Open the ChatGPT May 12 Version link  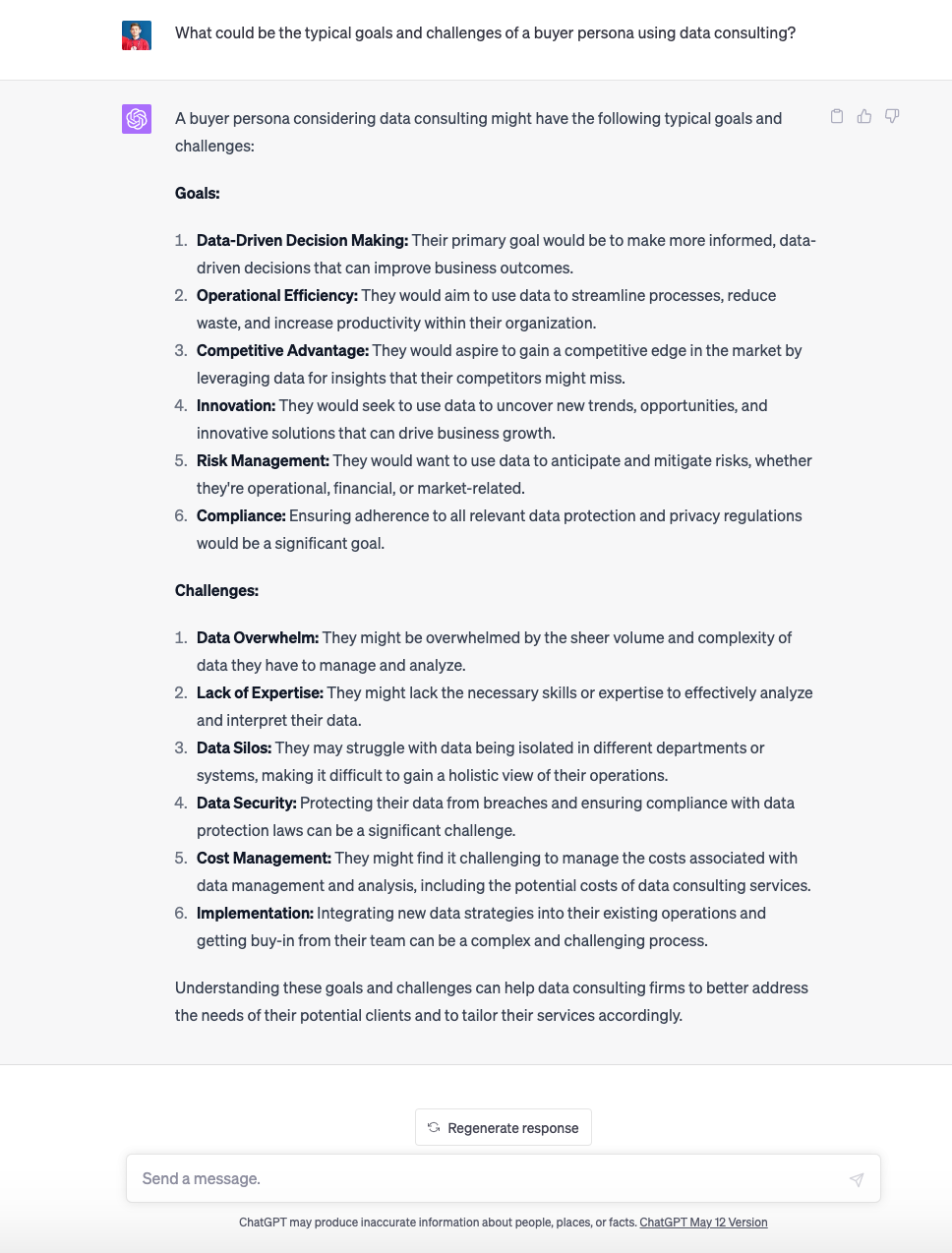click(x=703, y=1223)
